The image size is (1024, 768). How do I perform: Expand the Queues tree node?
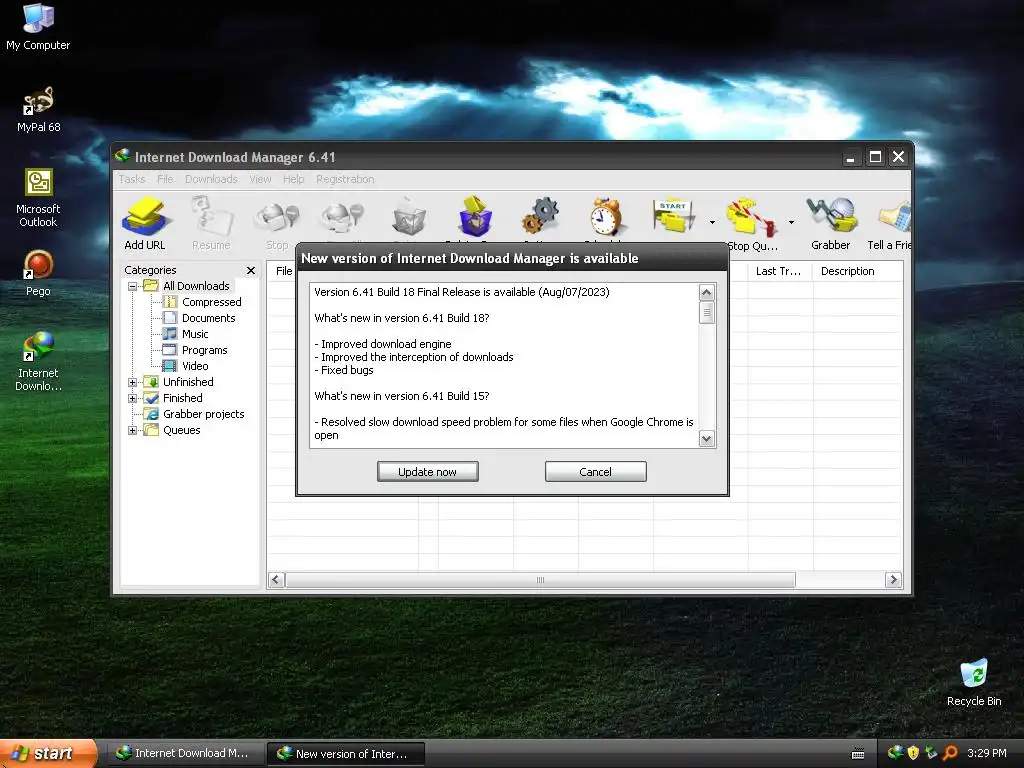[x=133, y=430]
